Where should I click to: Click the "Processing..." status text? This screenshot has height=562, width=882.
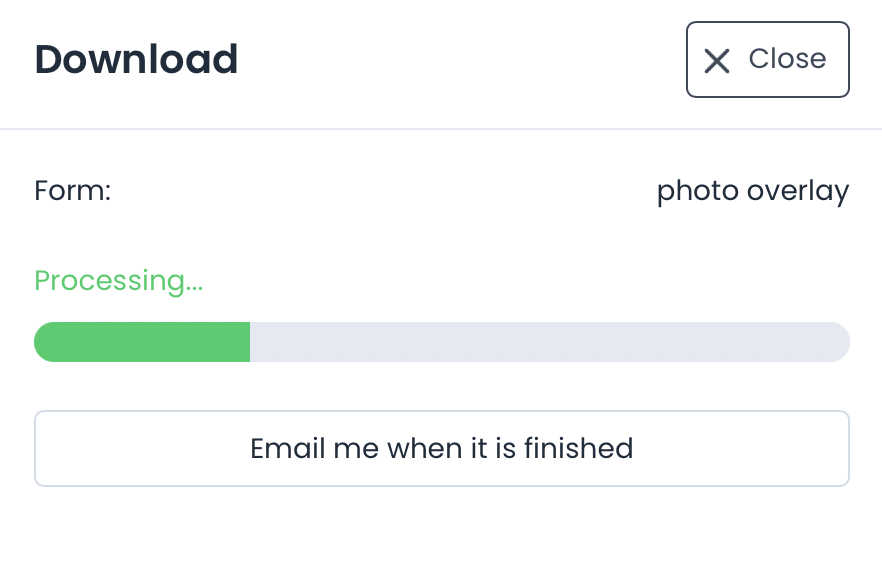coord(118,281)
